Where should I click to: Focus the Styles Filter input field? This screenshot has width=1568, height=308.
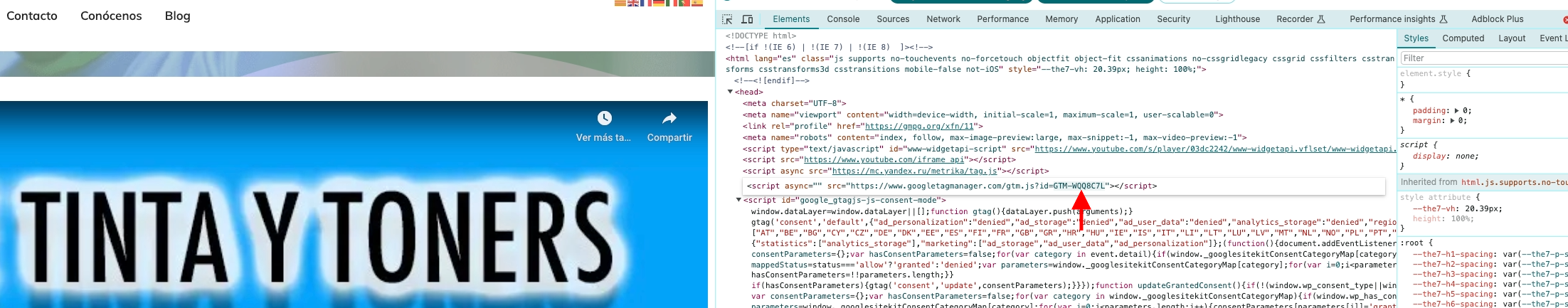[1484, 58]
